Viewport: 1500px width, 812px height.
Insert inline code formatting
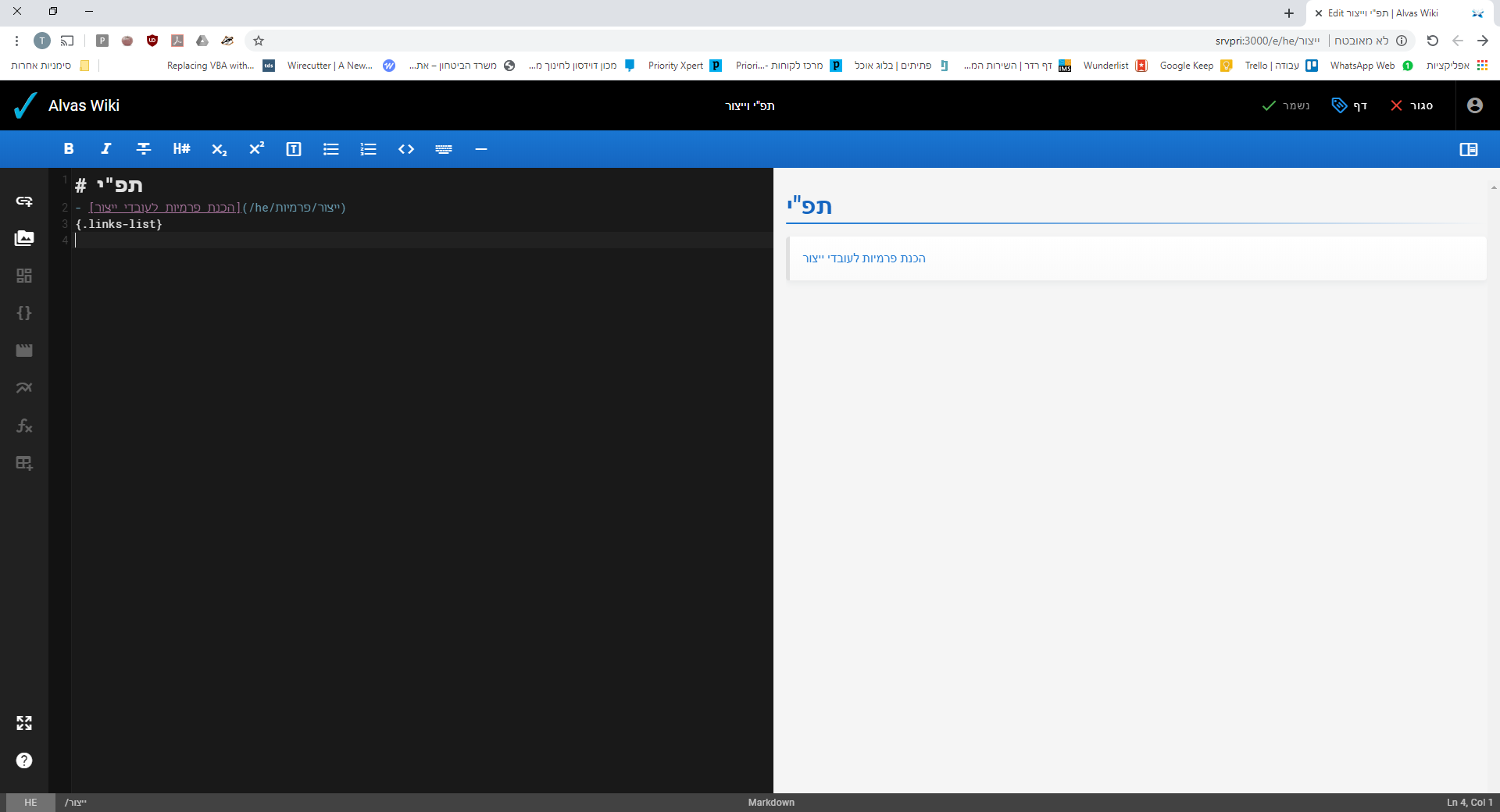click(406, 149)
